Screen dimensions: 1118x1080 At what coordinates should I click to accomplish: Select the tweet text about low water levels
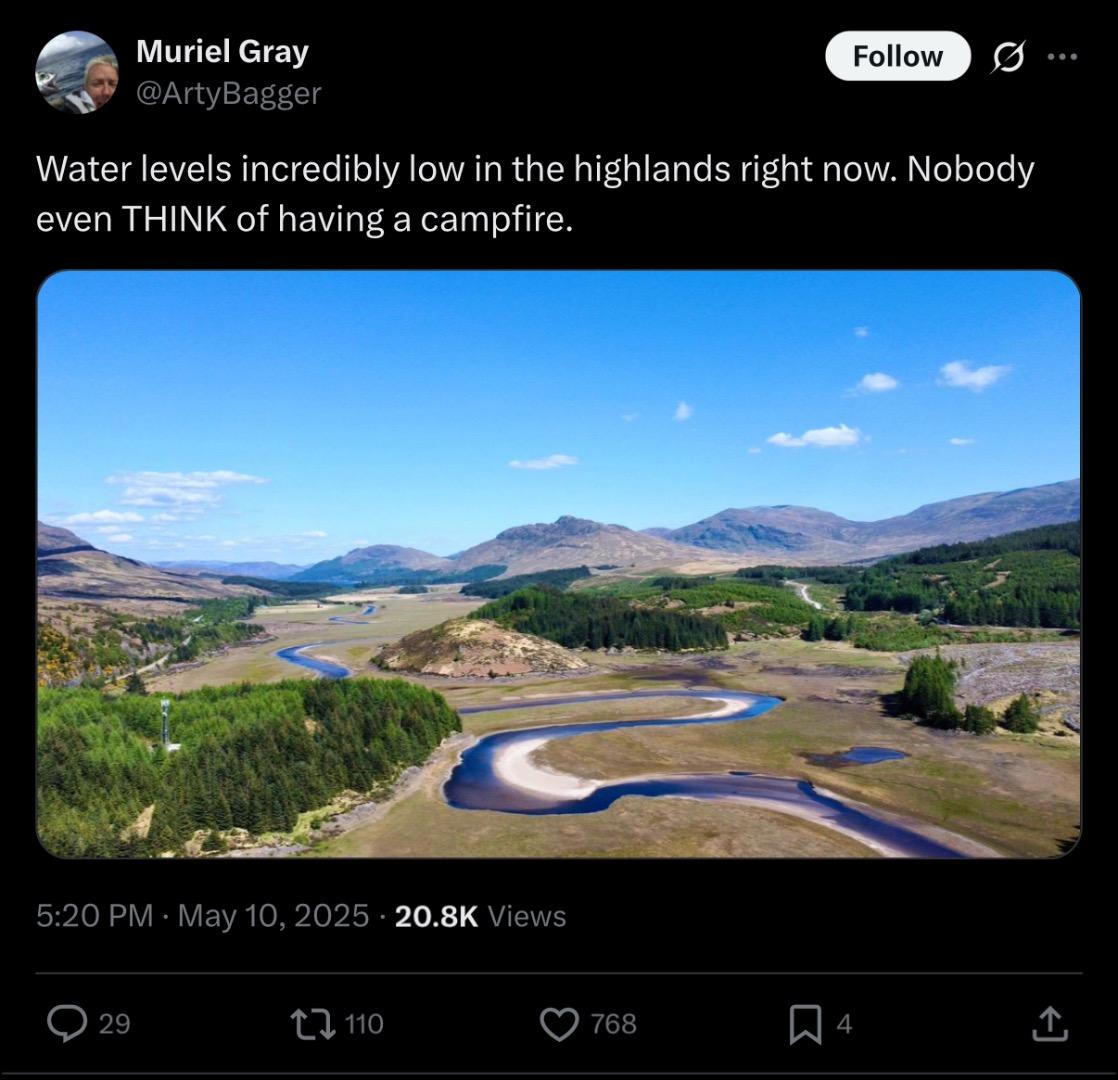pos(535,193)
